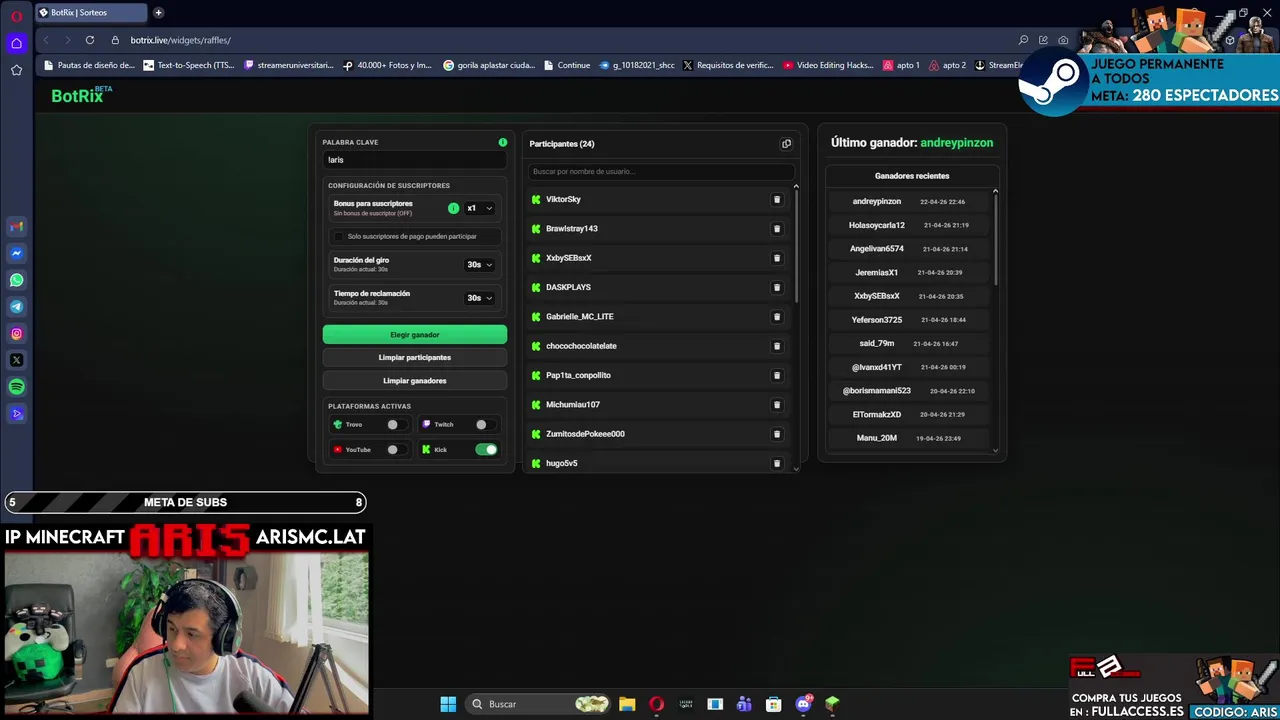Delete Gabrielle_MC_LITE entry trash icon
Viewport: 1280px width, 720px height.
coord(777,317)
